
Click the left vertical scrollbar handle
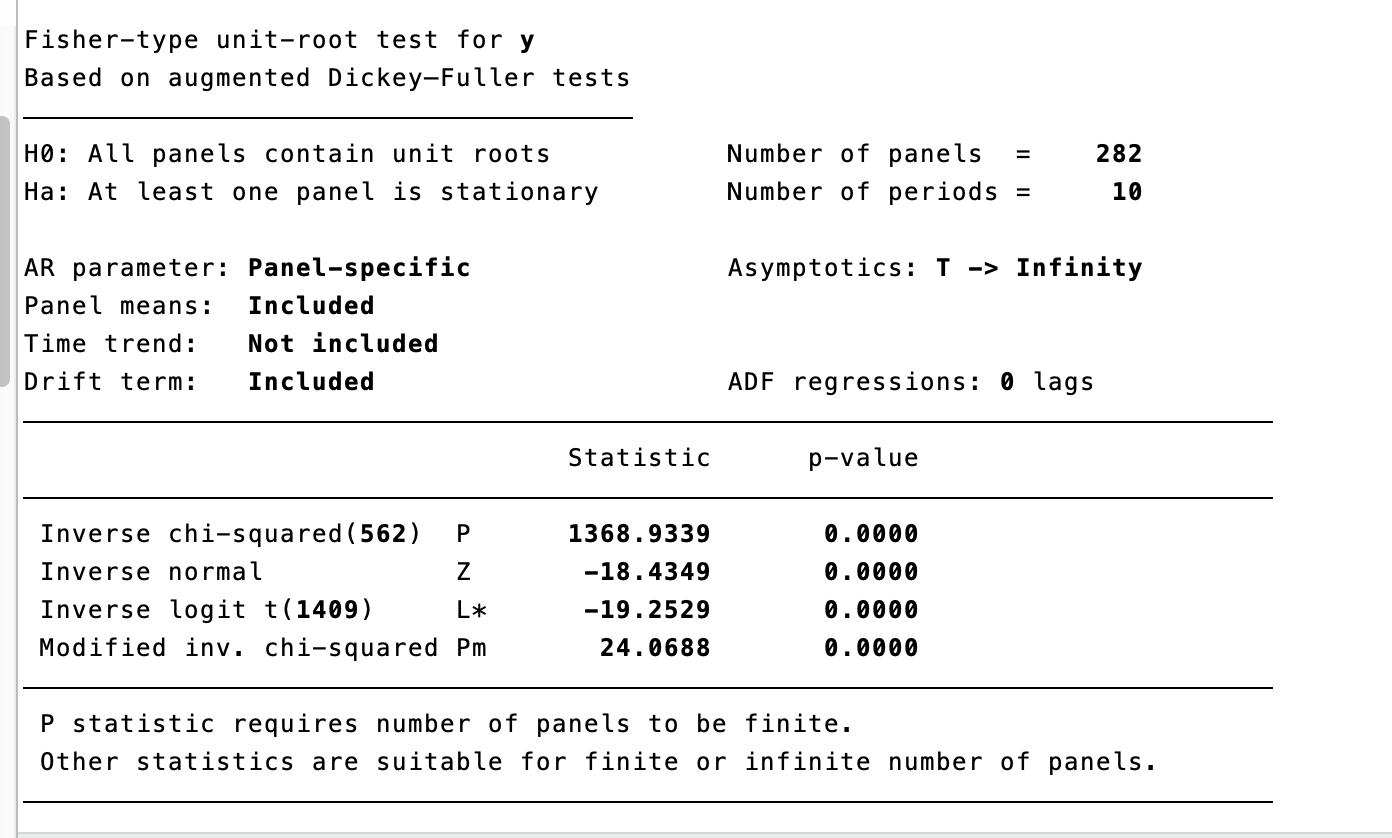point(4,254)
